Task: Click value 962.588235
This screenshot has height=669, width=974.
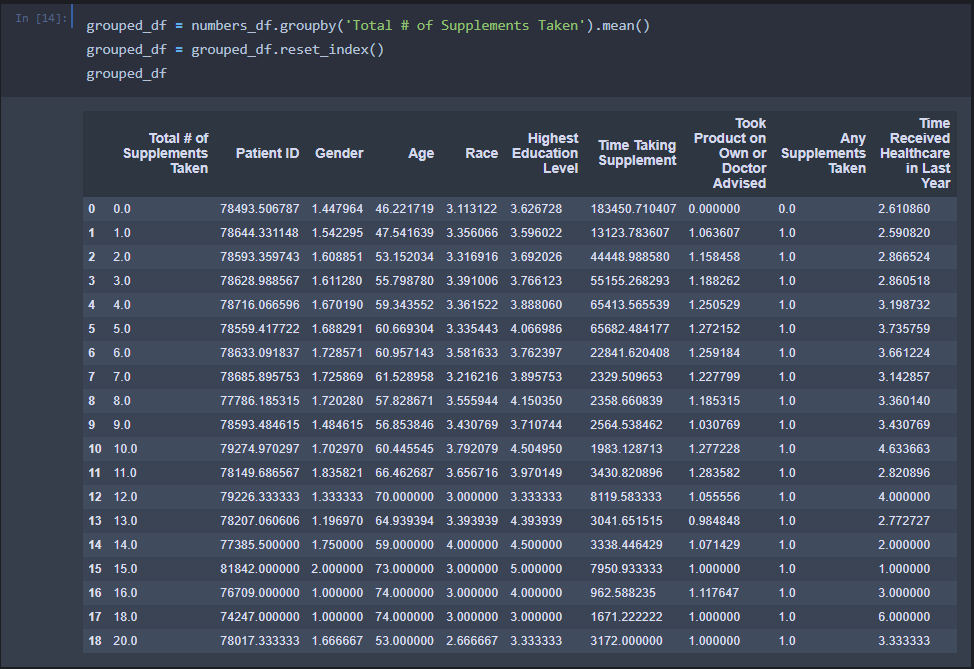Action: [622, 593]
